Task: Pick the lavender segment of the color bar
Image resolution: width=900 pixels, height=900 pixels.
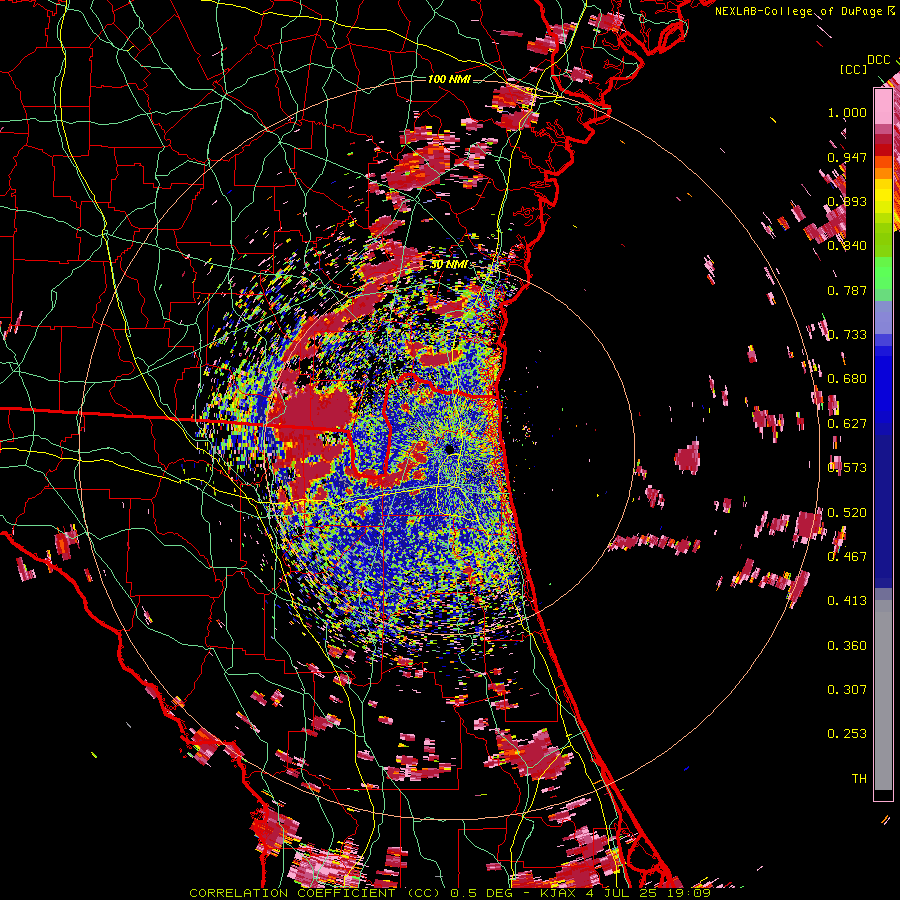Action: pyautogui.click(x=883, y=317)
